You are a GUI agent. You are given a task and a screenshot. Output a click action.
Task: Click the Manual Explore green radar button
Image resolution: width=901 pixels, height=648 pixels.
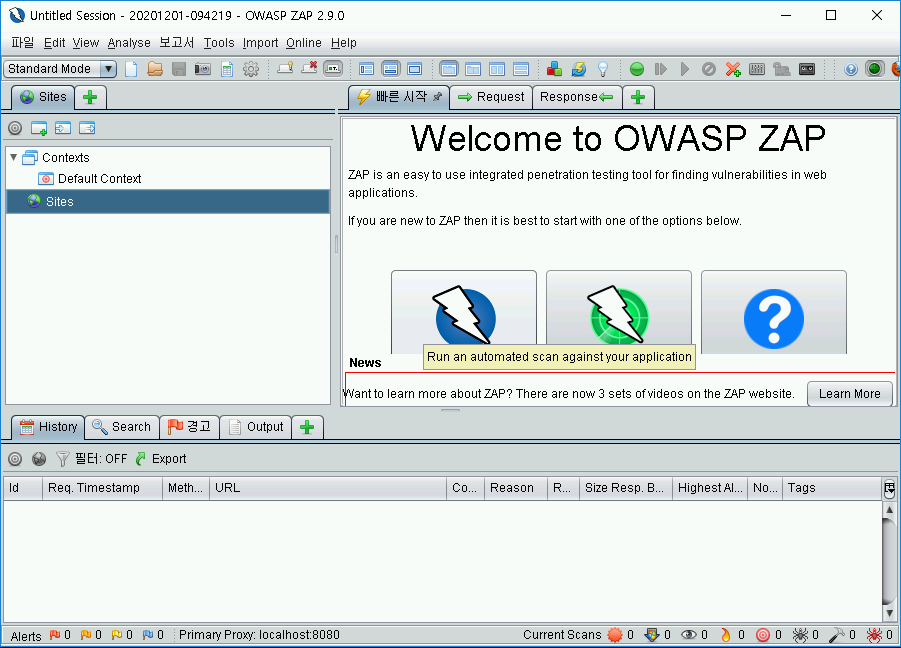pyautogui.click(x=619, y=313)
